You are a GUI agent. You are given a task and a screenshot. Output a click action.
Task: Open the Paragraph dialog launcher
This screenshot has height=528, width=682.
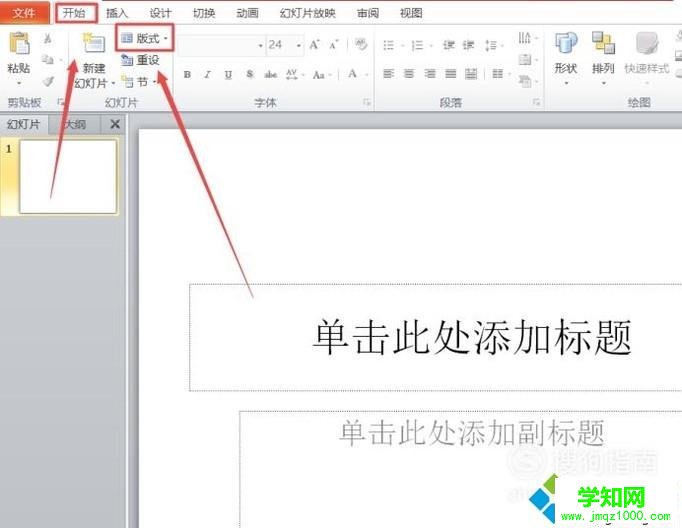coord(536,103)
